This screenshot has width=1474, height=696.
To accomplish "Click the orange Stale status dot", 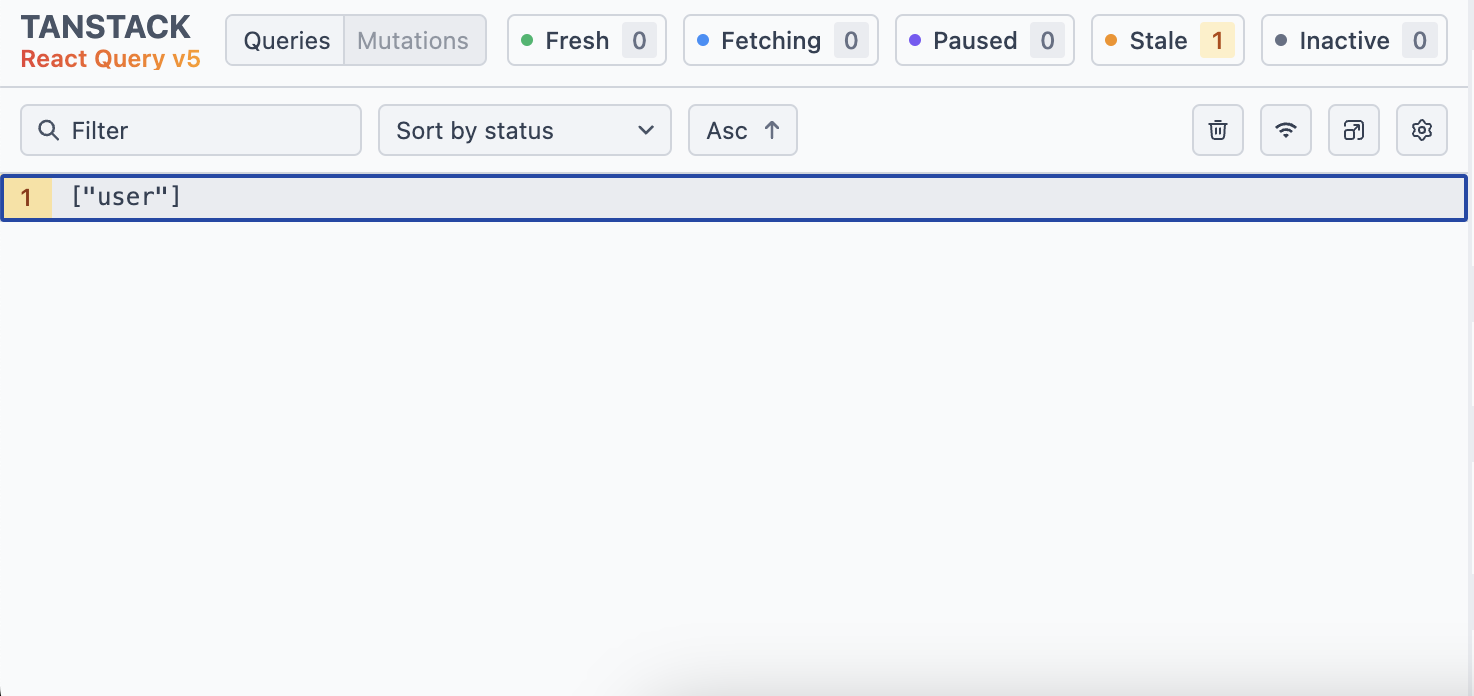I will coord(1111,40).
